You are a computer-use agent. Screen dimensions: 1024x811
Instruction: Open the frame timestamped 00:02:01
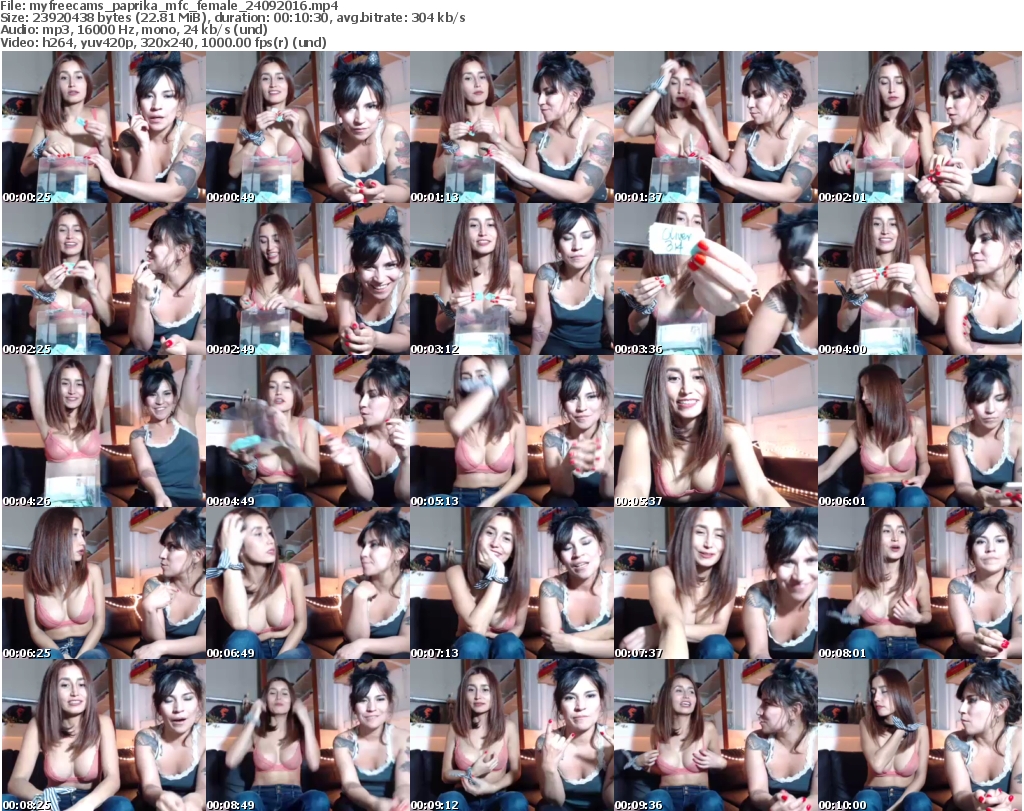point(920,127)
